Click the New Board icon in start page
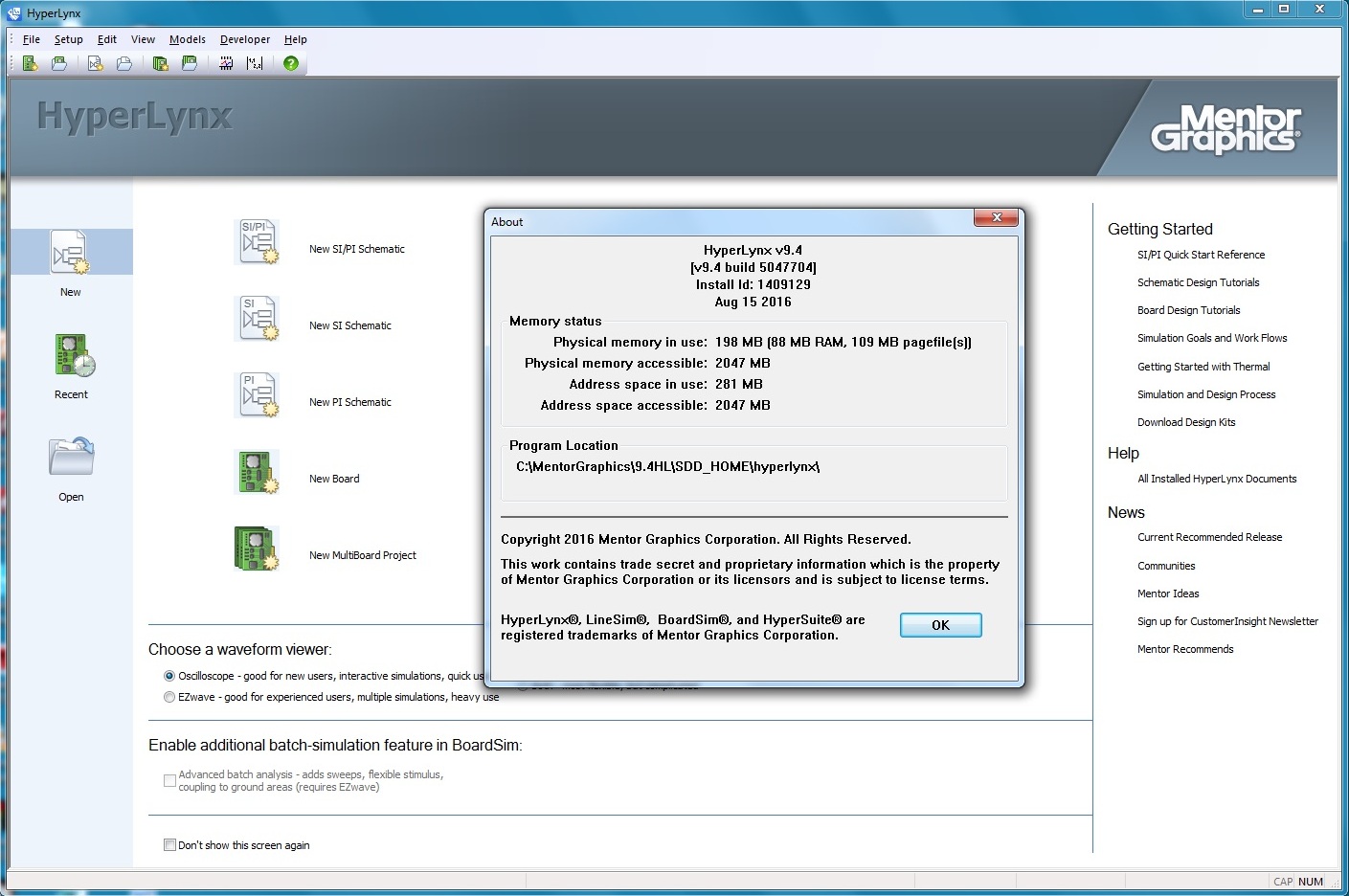This screenshot has width=1349, height=896. (257, 472)
